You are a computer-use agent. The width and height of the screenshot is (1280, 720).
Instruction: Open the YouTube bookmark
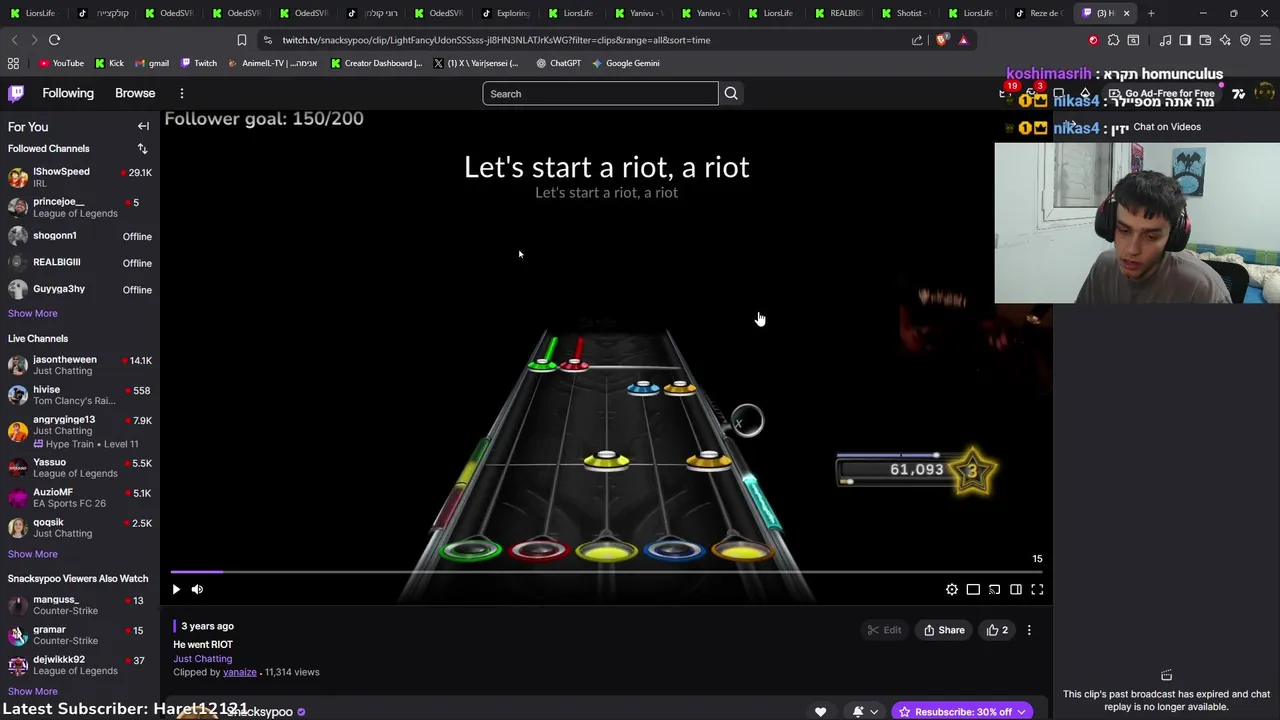pos(61,63)
